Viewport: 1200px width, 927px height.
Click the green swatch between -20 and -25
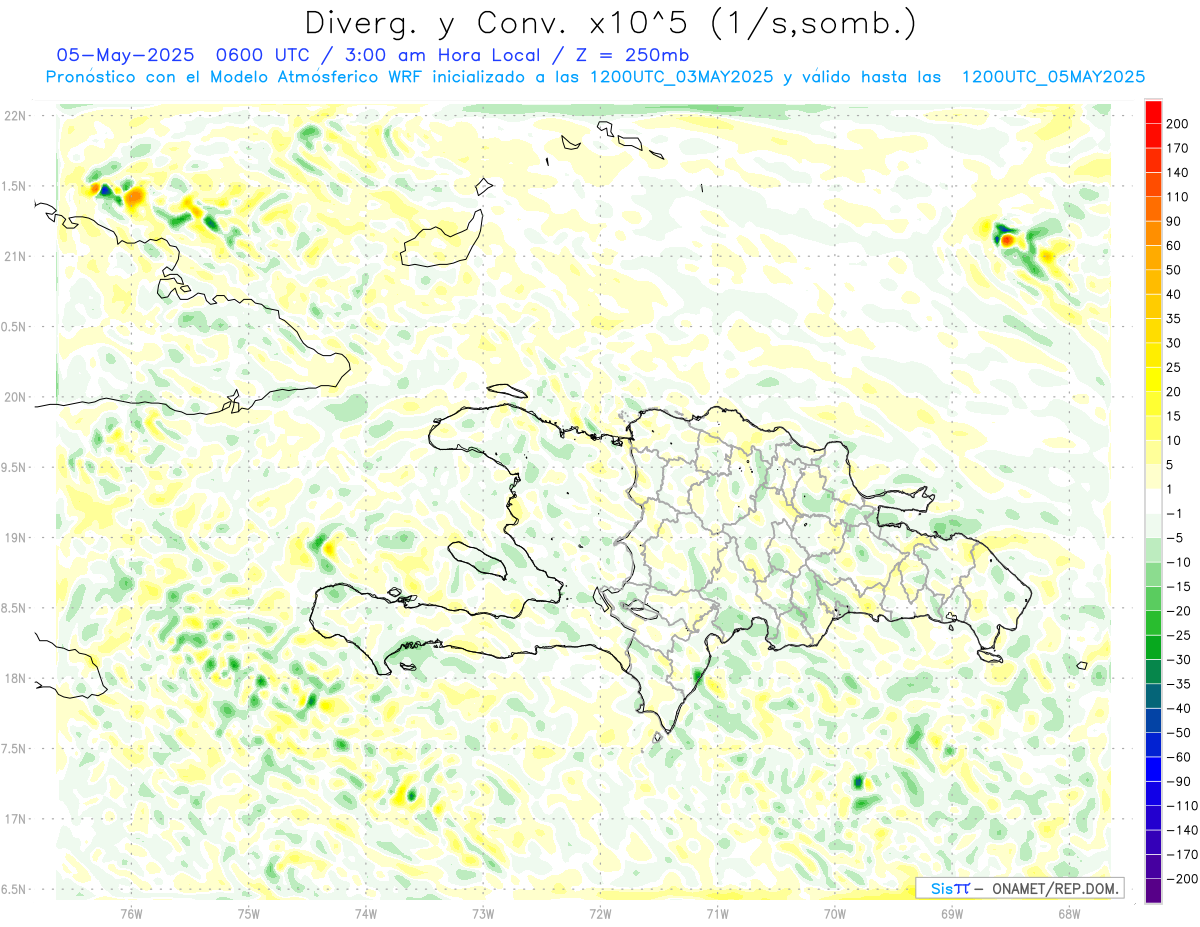[1154, 623]
